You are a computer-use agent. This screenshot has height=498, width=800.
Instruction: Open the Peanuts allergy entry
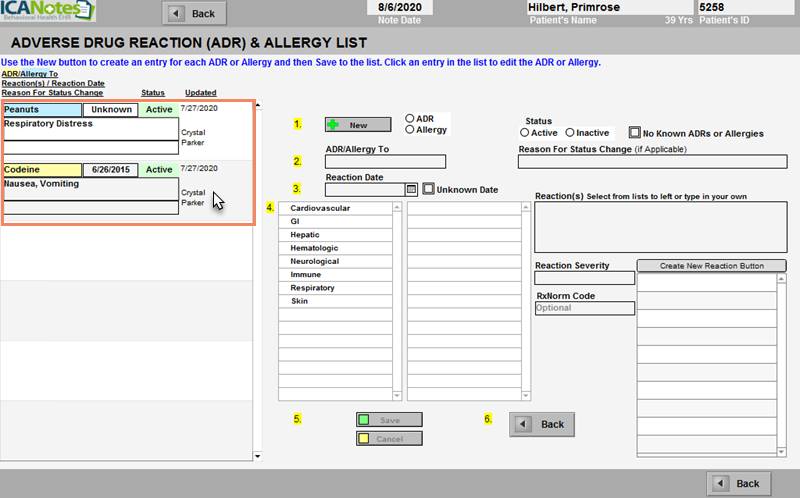pos(42,110)
